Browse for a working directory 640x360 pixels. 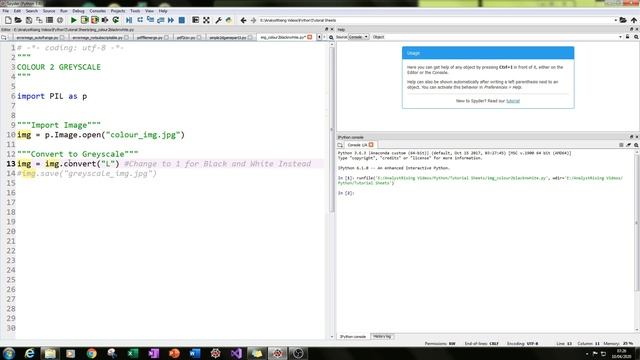tap(623, 20)
